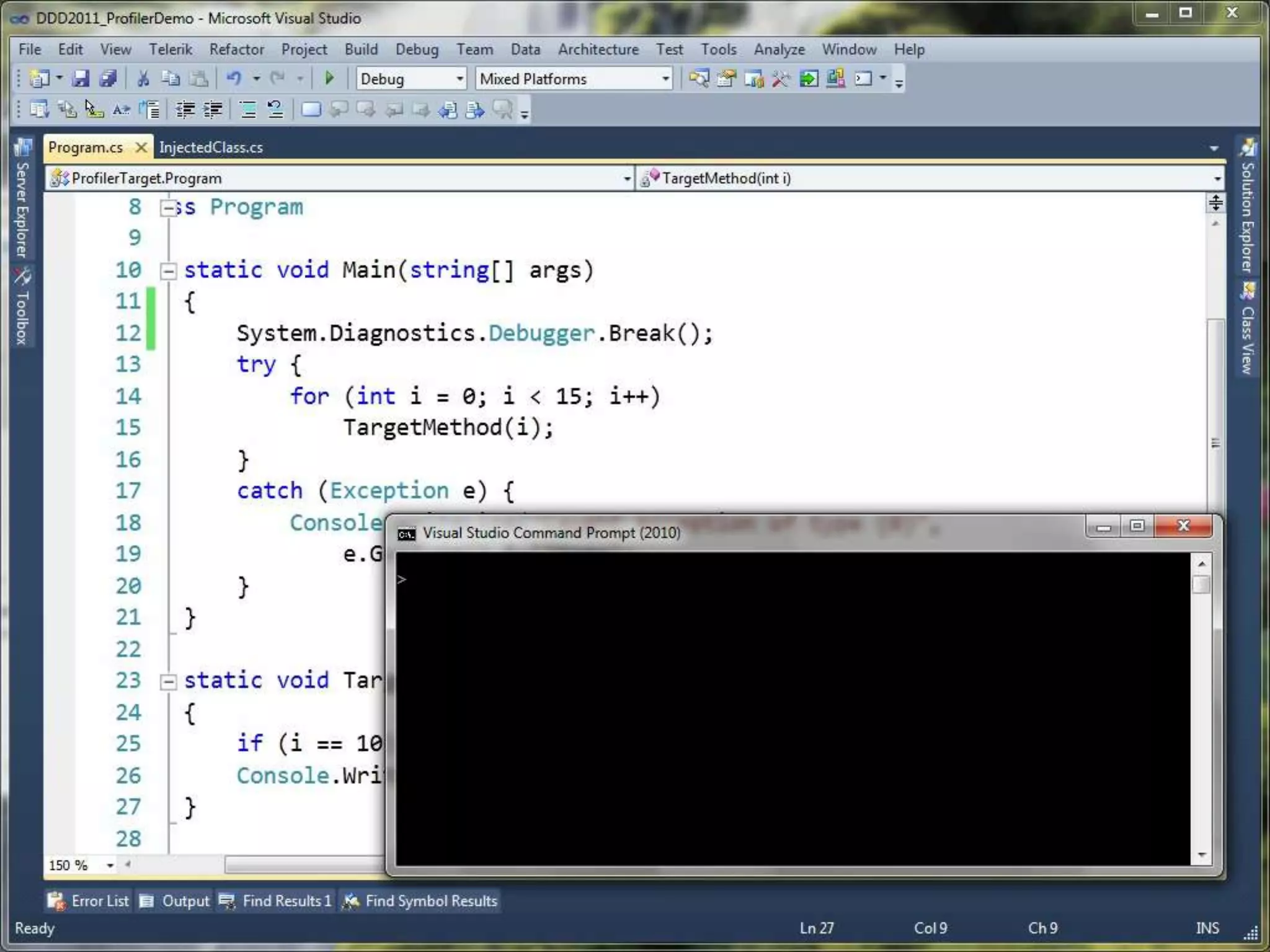Click the Increase Indent toolbar icon
Screen dimensions: 1270x952
tap(213, 110)
